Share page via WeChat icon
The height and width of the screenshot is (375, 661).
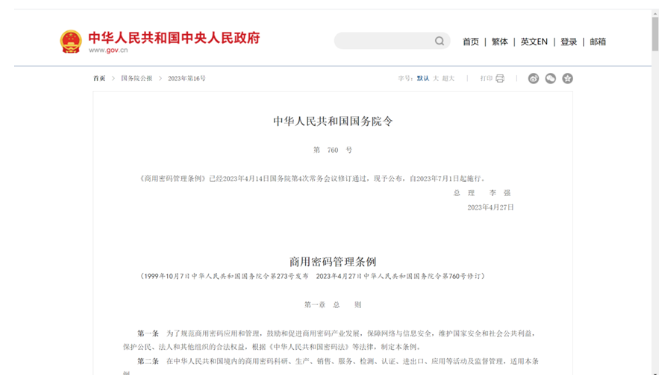tap(551, 78)
